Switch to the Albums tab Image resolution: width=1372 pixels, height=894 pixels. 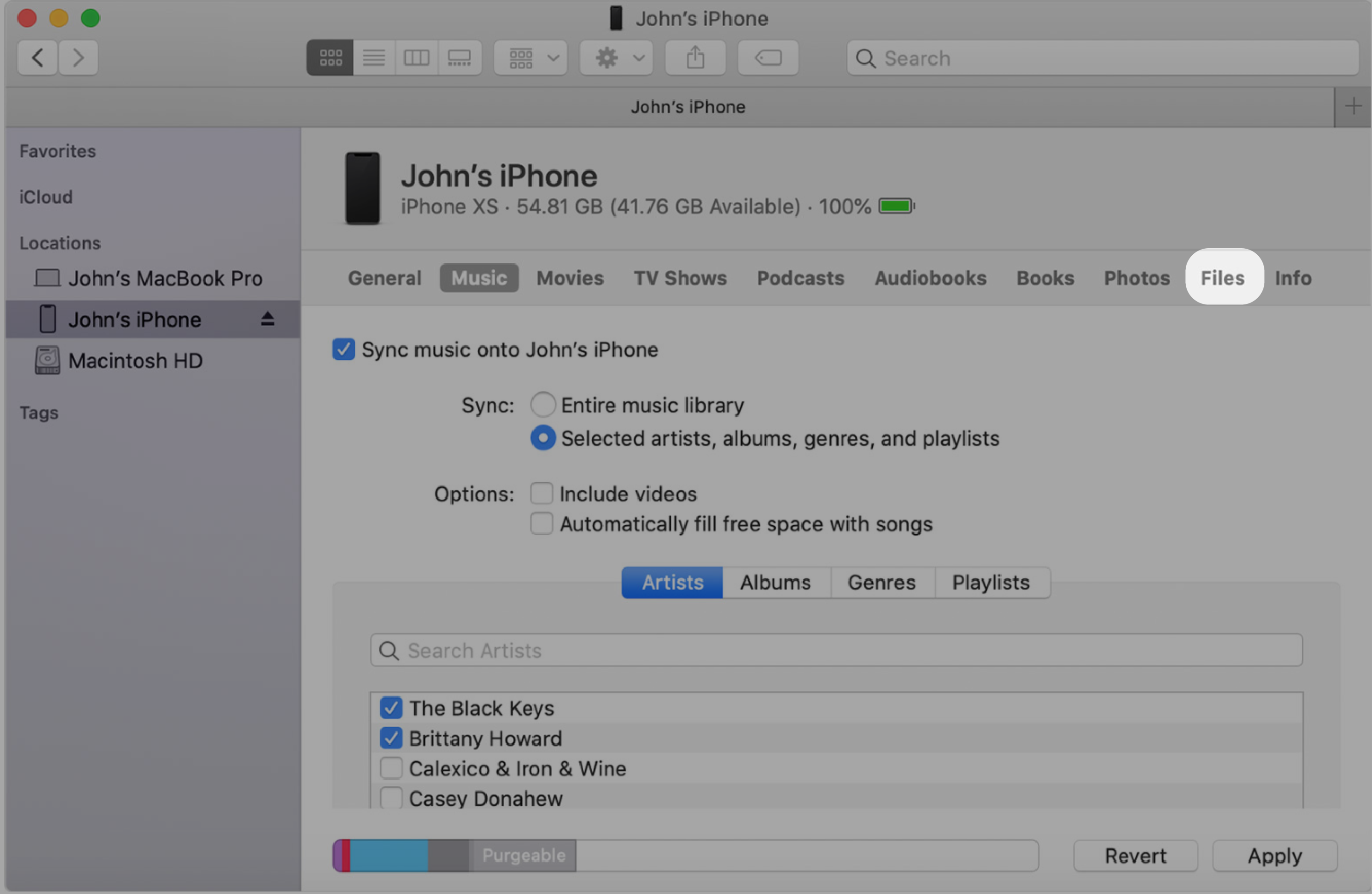776,582
